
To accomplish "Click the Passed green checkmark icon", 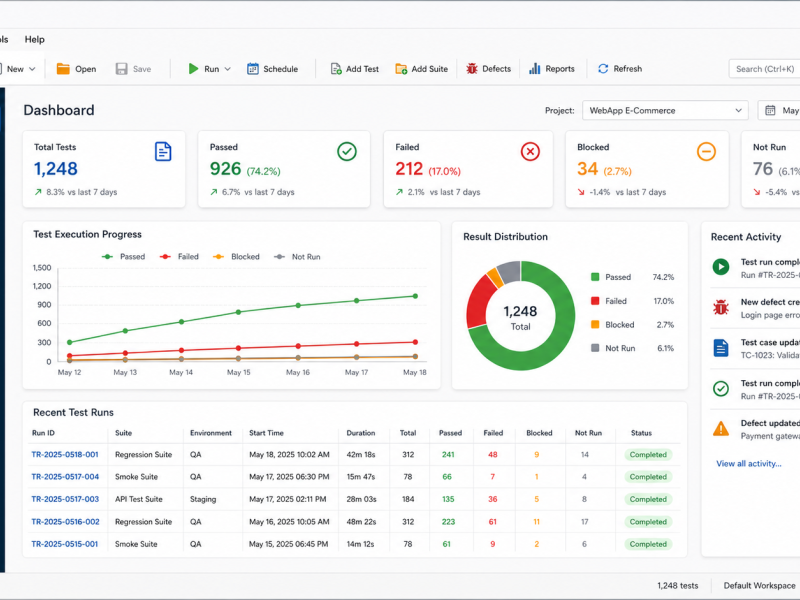I will [x=347, y=152].
